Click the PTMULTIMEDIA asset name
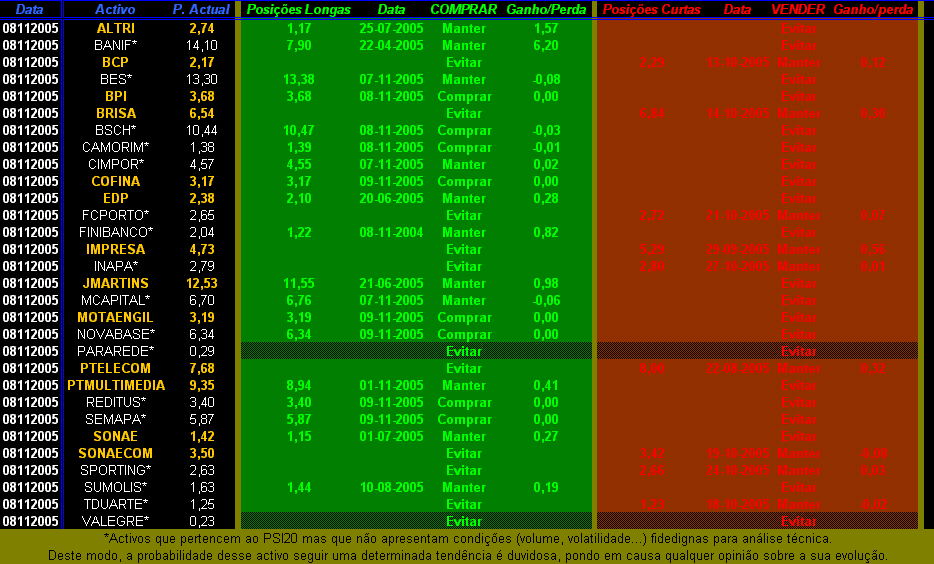934x564 pixels. point(116,385)
